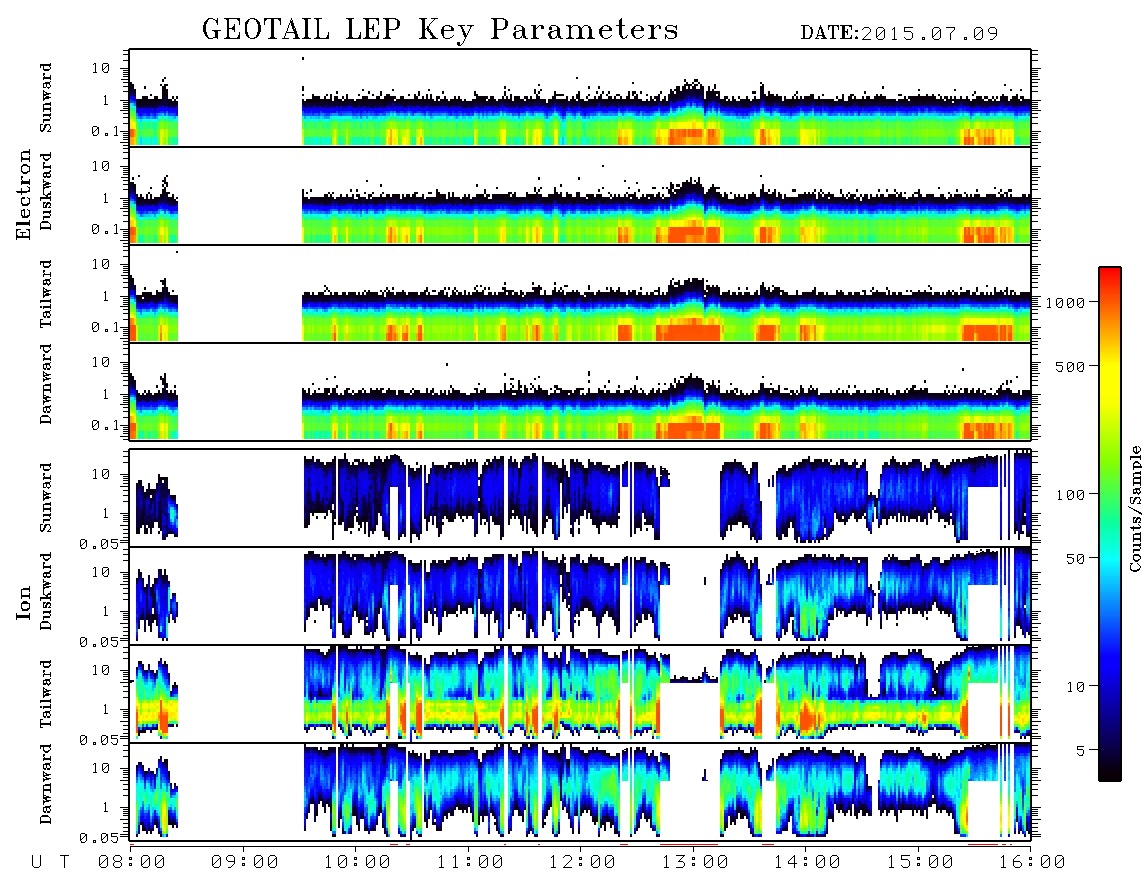
Task: Select the Electron Dawnward panel label
Action: pyautogui.click(x=45, y=384)
